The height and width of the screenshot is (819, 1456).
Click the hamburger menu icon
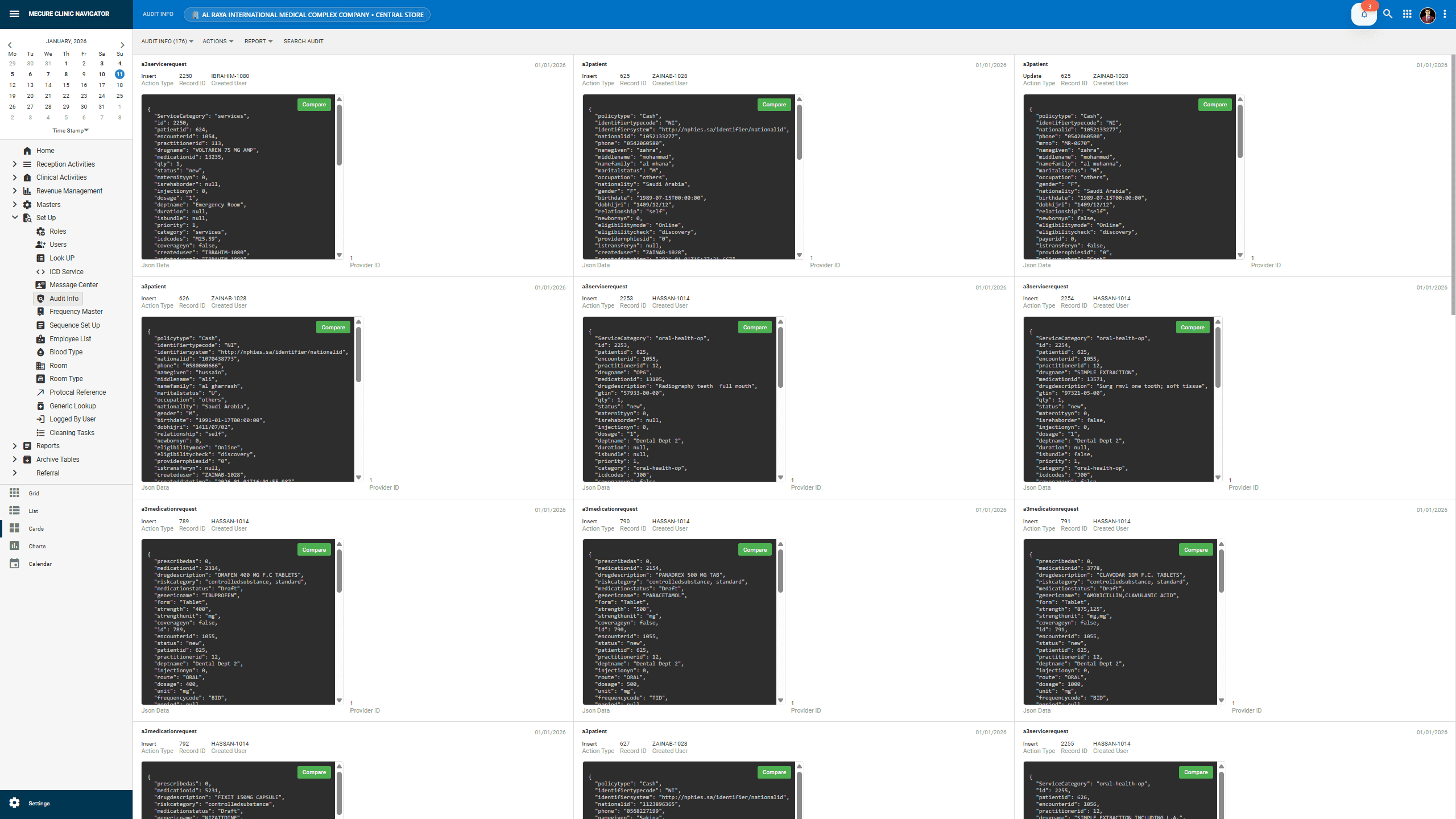(14, 14)
